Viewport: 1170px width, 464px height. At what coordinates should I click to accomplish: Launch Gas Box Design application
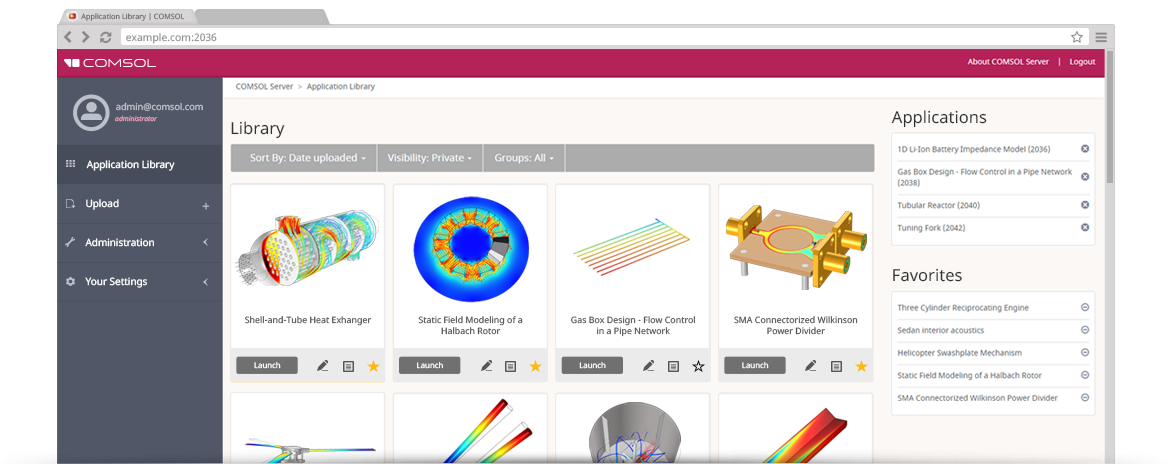(592, 366)
